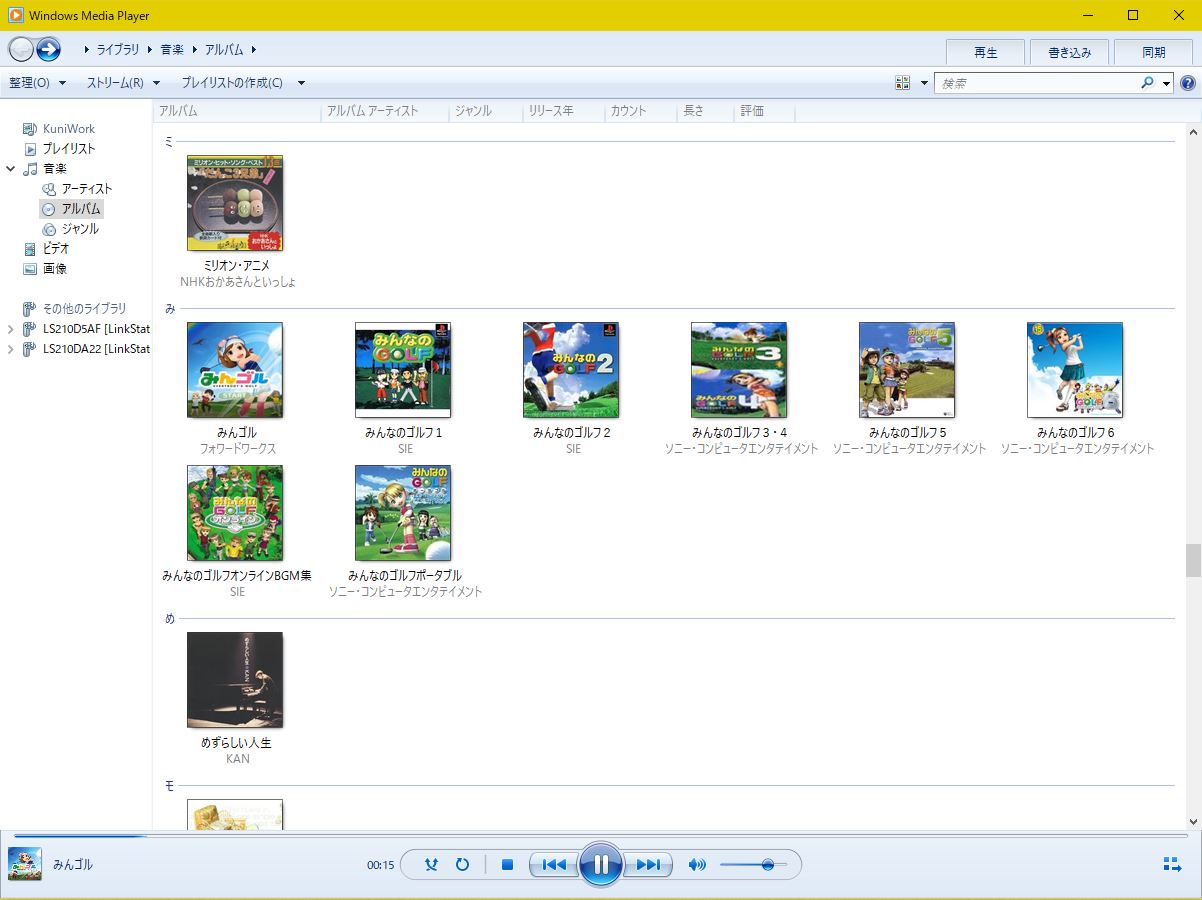Screen dimensions: 1202x900
Task: Click the Stop playback button
Action: click(x=507, y=865)
